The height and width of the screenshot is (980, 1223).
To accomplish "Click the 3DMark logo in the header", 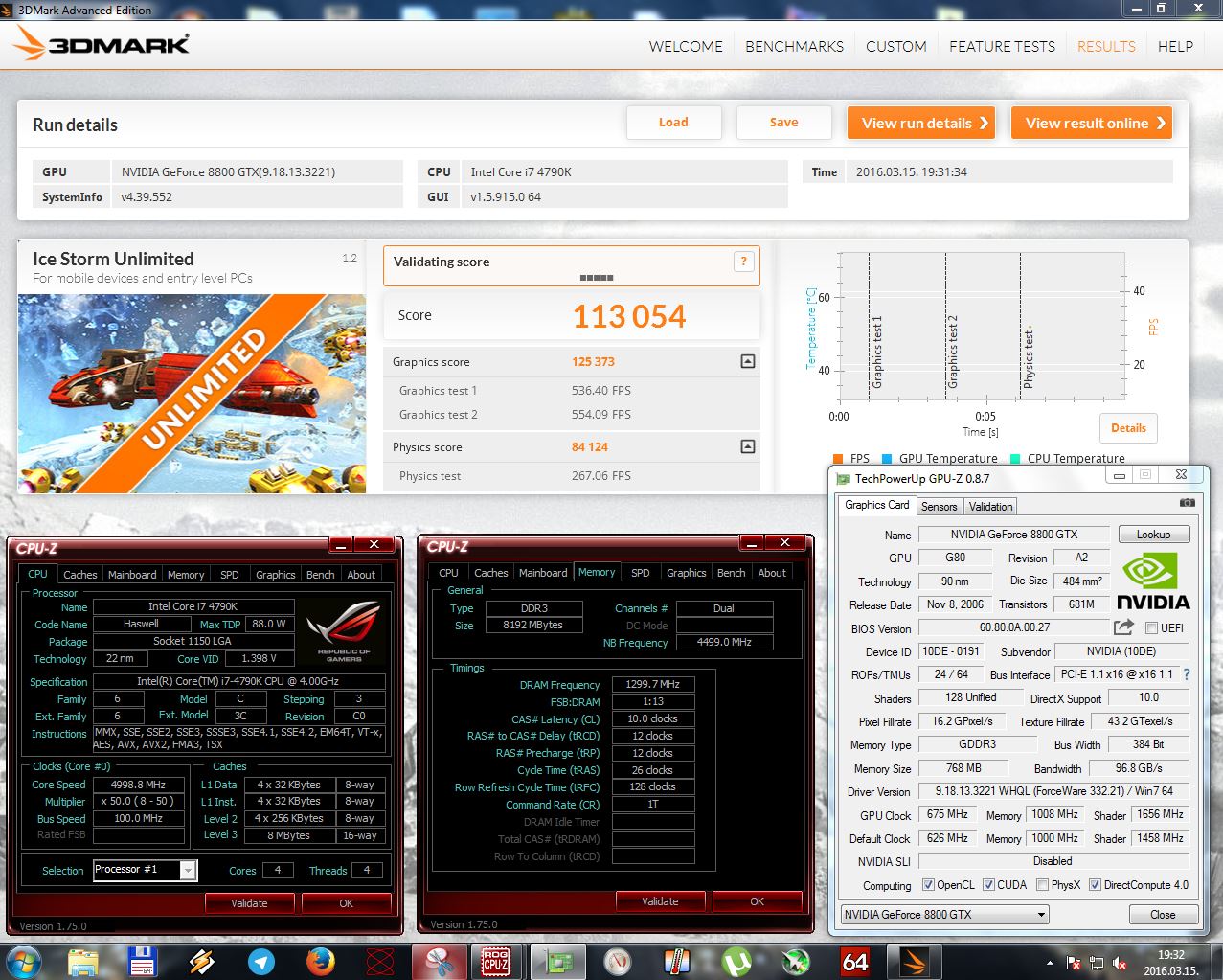I will (x=102, y=45).
